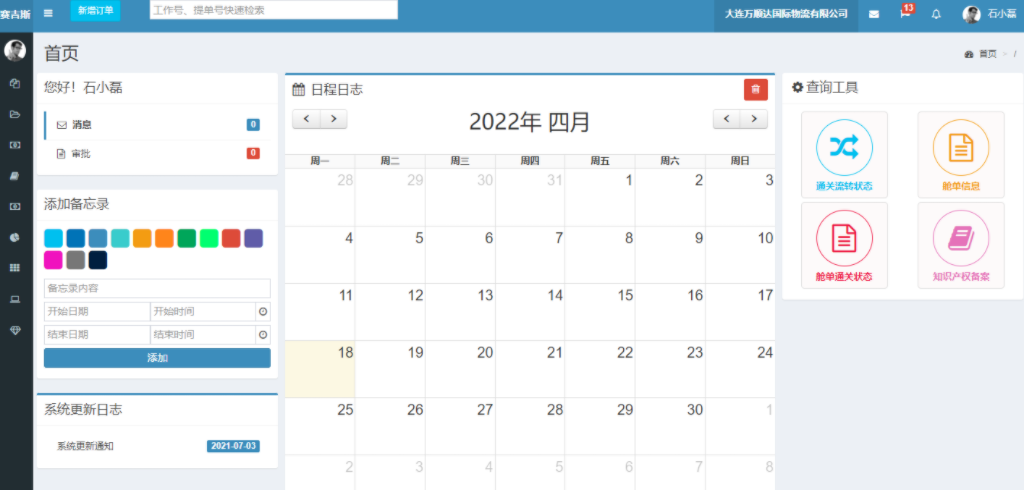Click the 添加 button to add the memo
This screenshot has height=492, width=1025.
(157, 358)
